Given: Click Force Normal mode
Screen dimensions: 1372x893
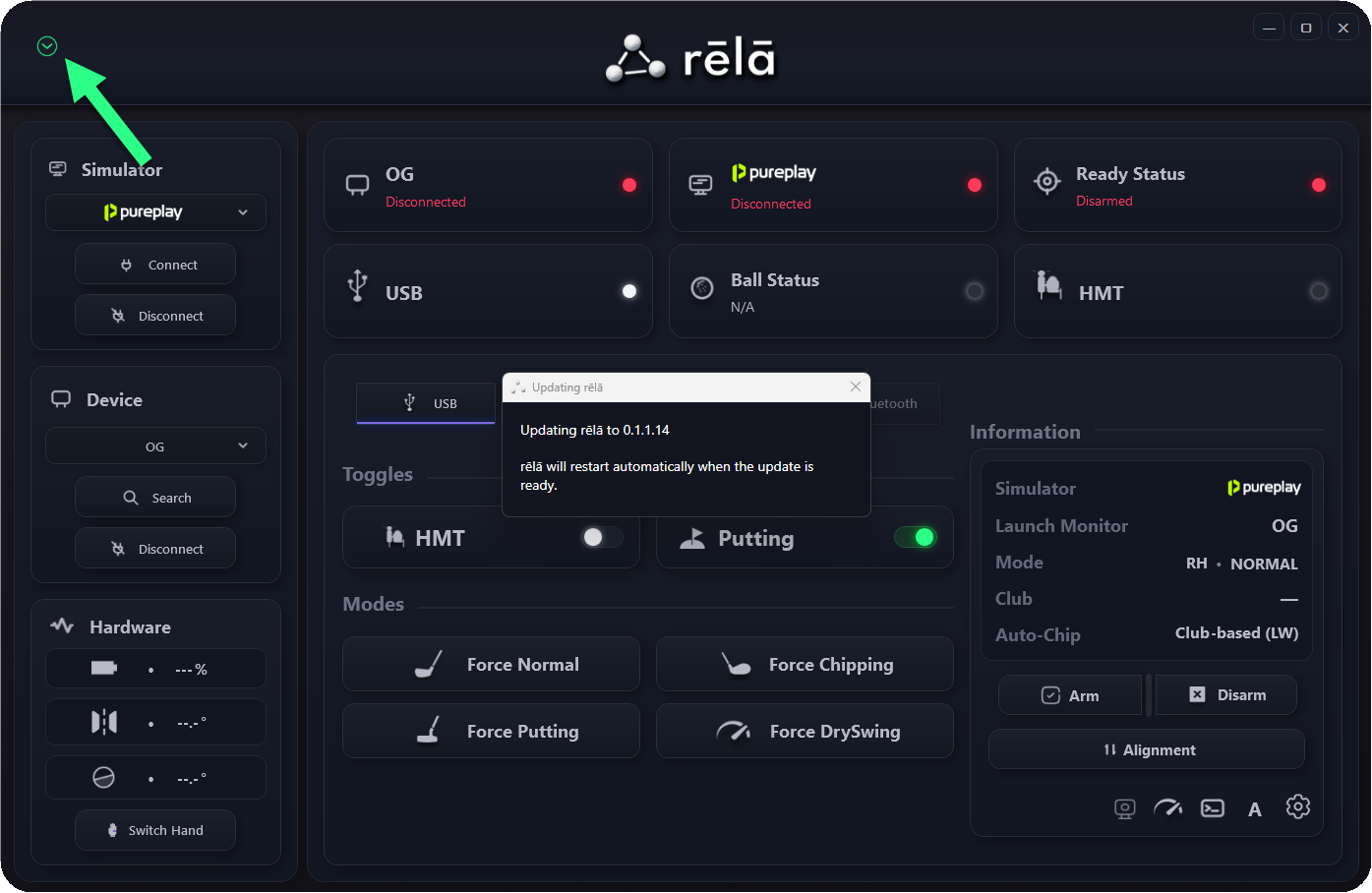Looking at the screenshot, I should 491,664.
